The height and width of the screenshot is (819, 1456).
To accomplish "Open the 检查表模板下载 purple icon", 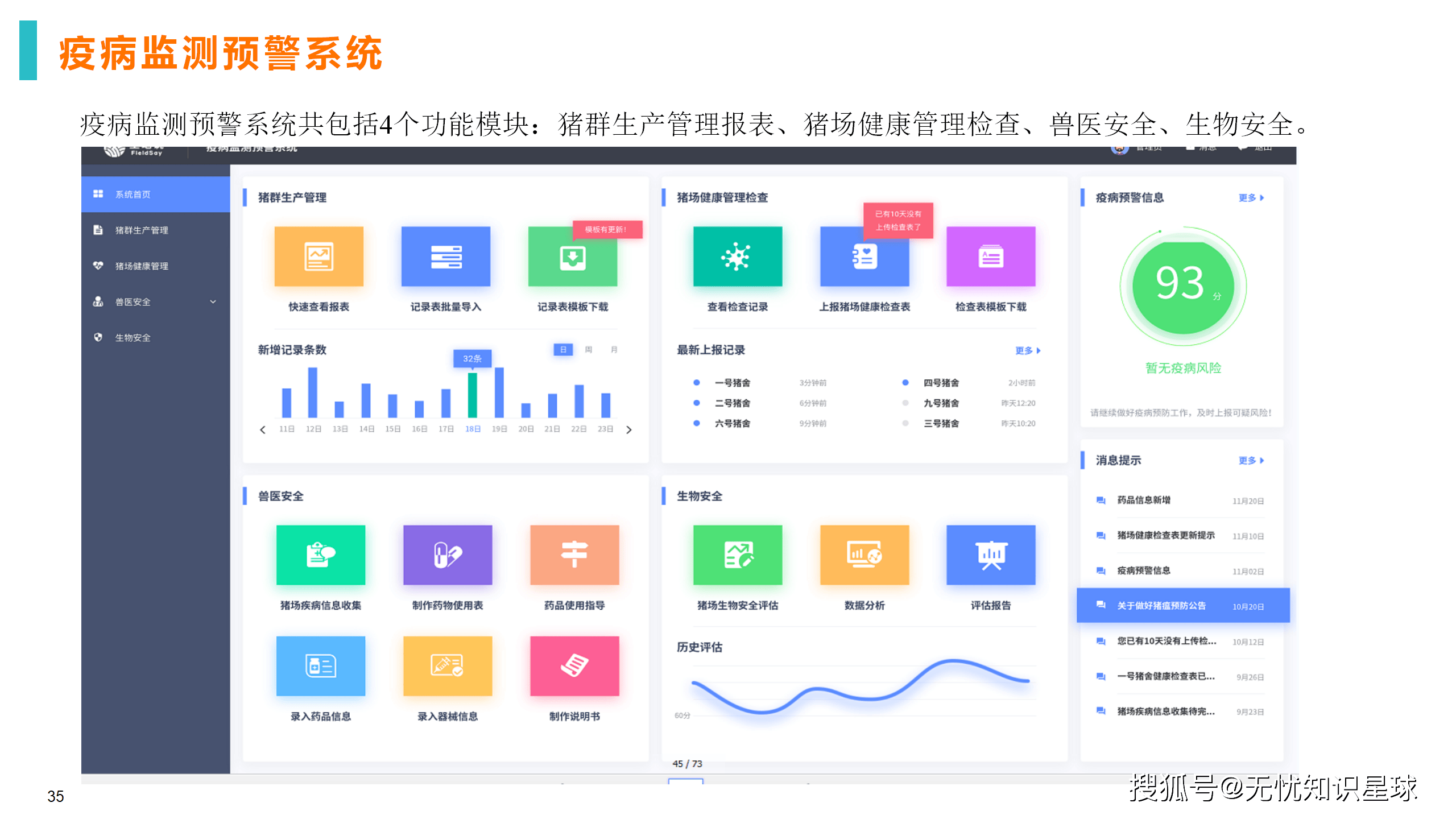I will pos(991,257).
